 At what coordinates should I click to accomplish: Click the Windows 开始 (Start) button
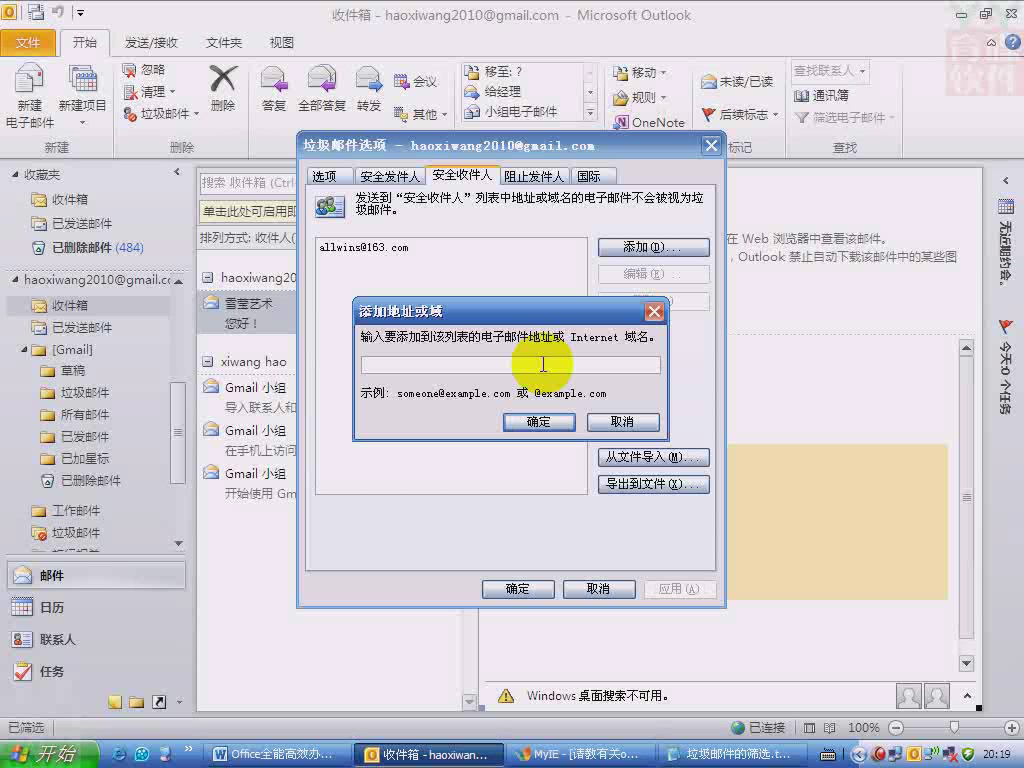(x=50, y=754)
